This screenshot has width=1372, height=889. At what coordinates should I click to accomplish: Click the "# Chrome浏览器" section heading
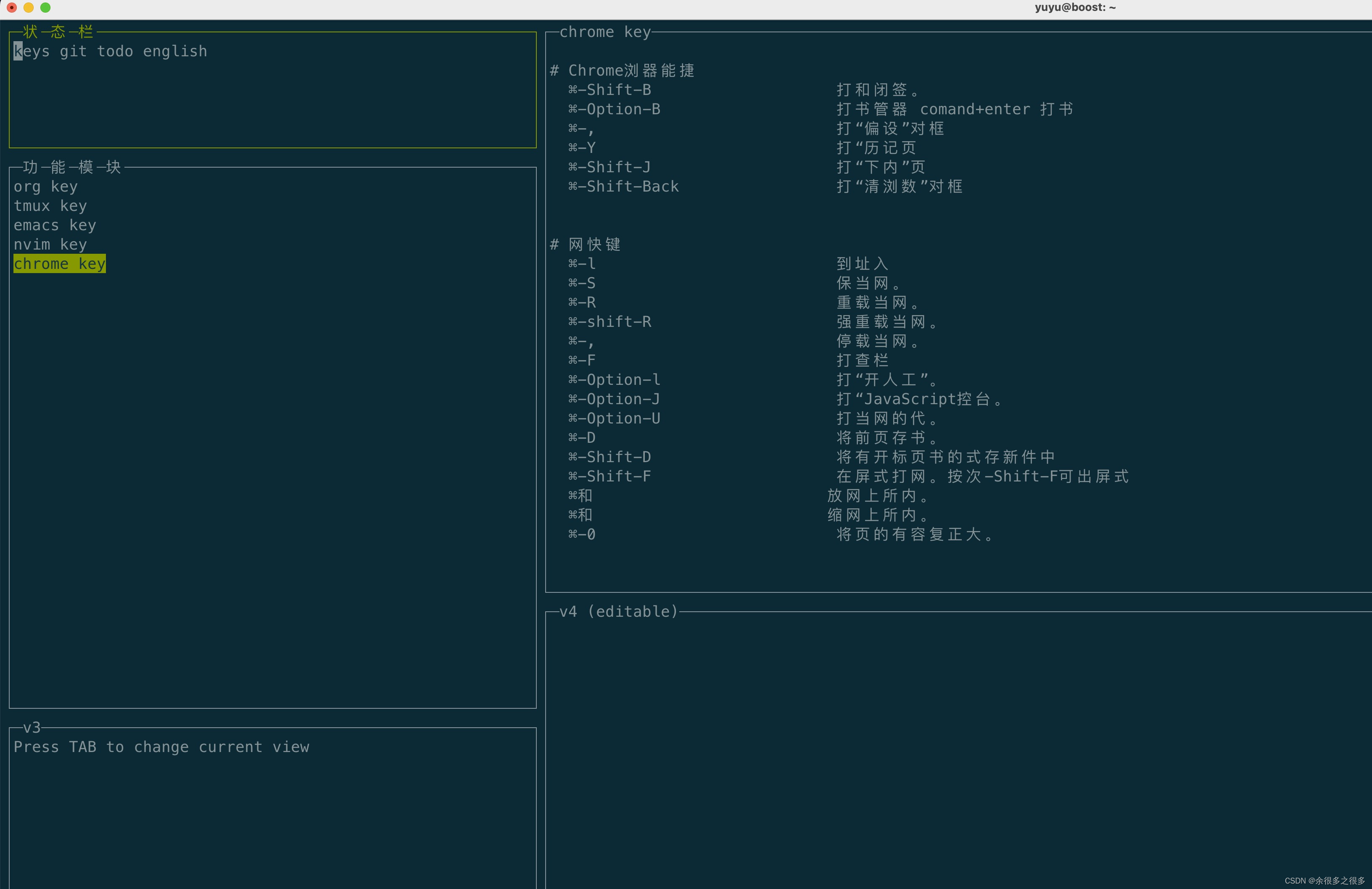tap(622, 70)
